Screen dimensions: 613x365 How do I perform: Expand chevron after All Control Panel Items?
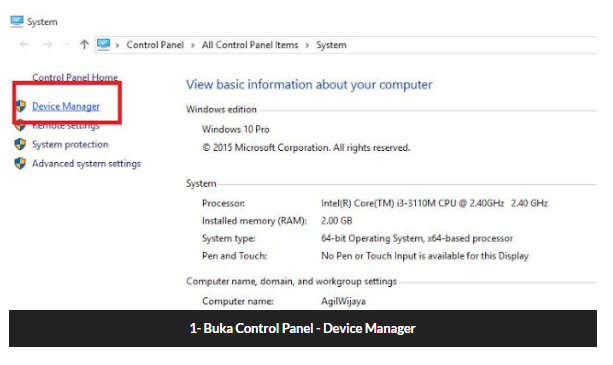[x=307, y=45]
